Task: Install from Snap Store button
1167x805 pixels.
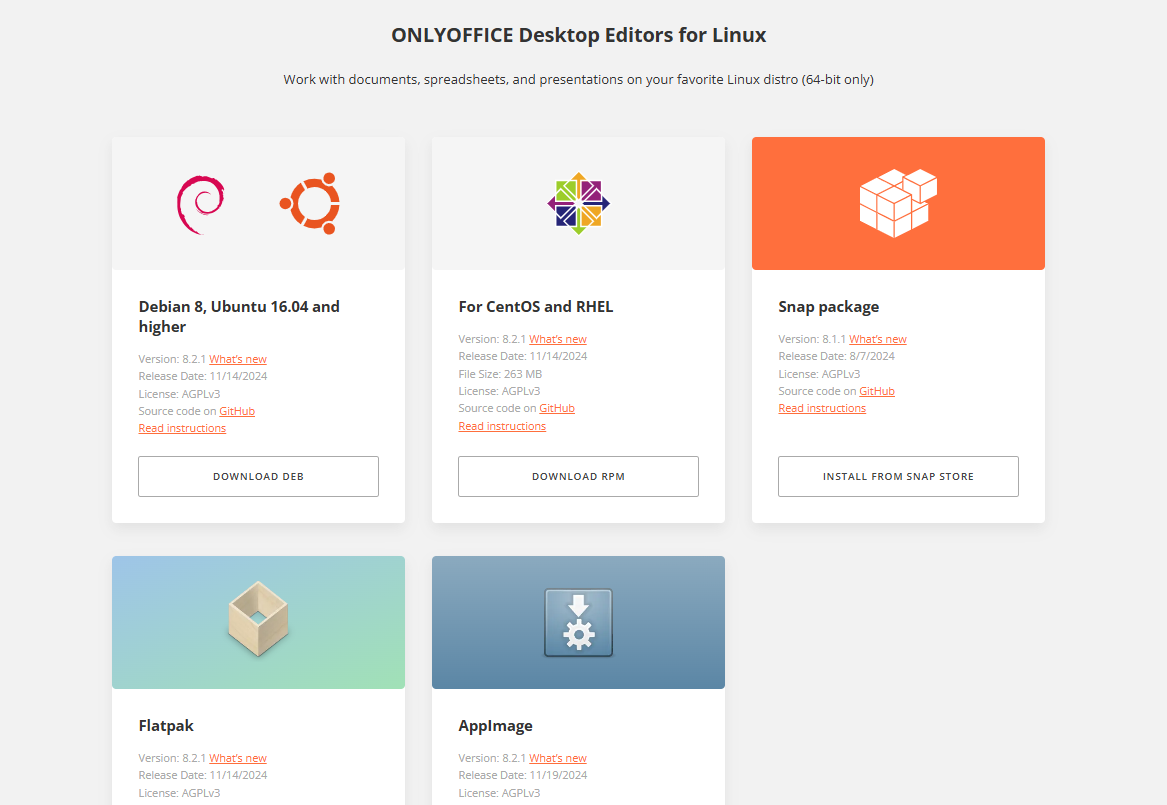Action: (898, 476)
